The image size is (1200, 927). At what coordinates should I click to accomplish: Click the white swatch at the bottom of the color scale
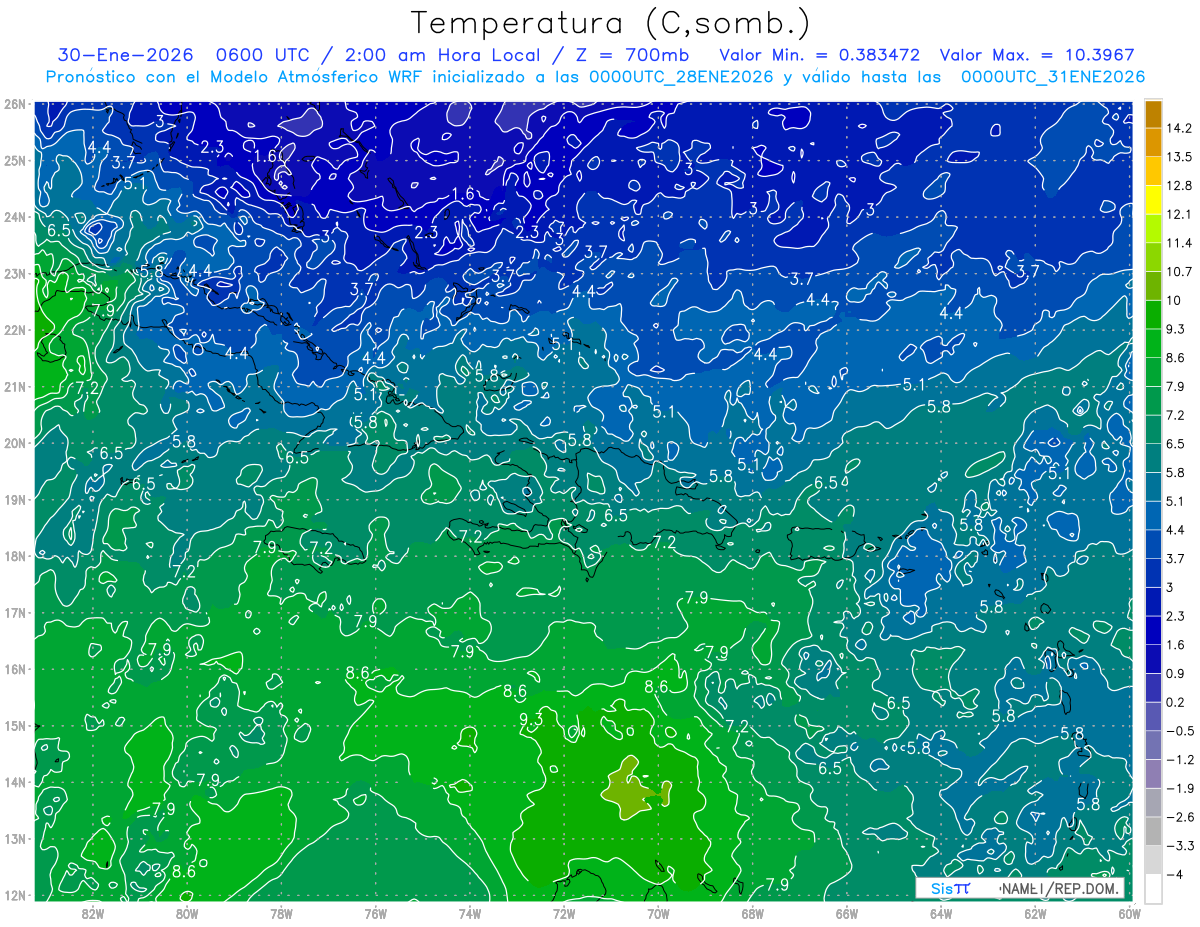(1153, 887)
